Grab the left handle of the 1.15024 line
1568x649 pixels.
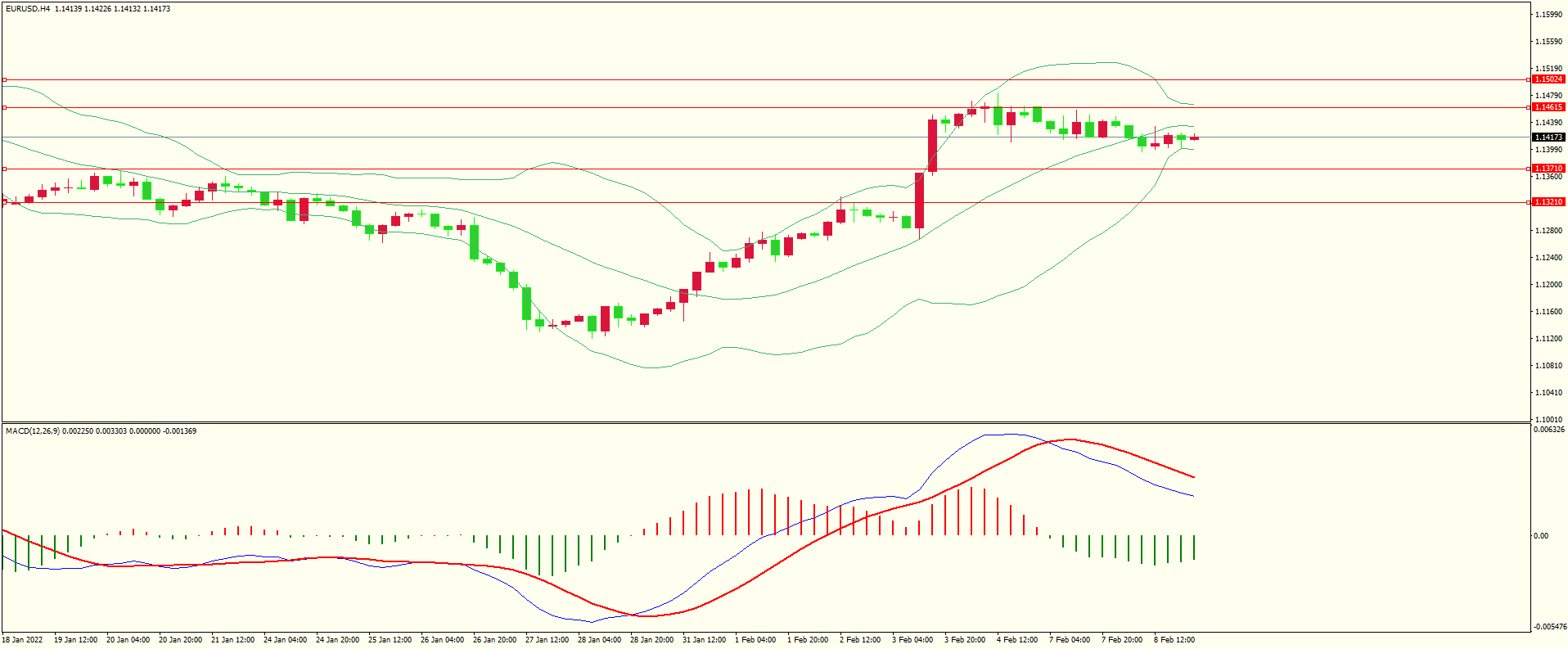[4, 80]
